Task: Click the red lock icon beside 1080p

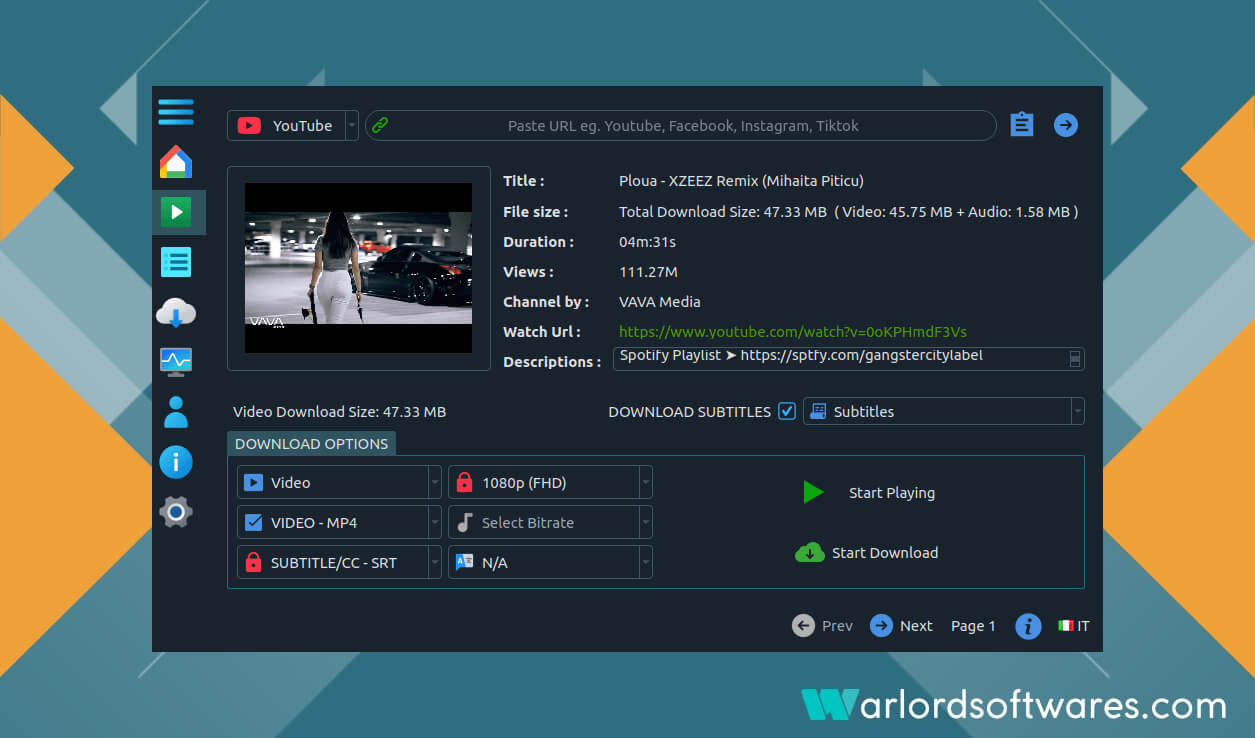Action: point(464,482)
